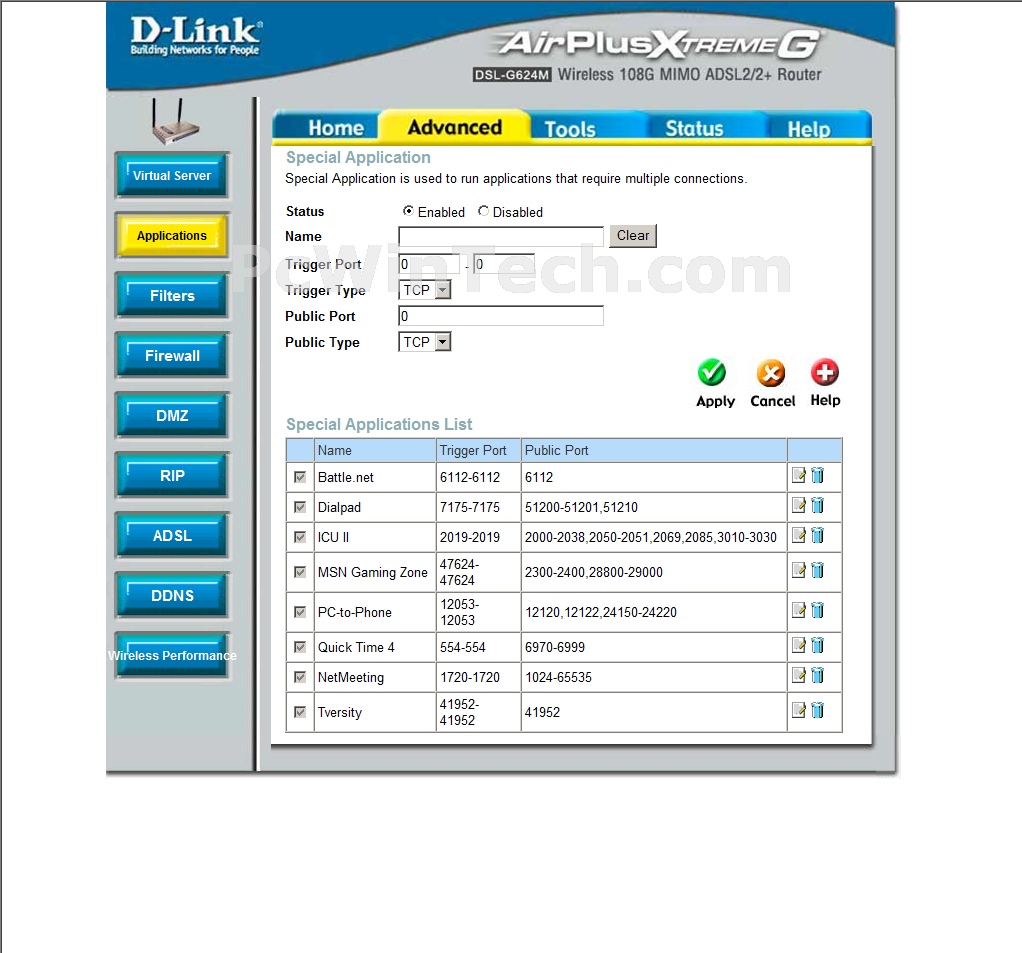Open the Wireless Performance page

click(172, 655)
